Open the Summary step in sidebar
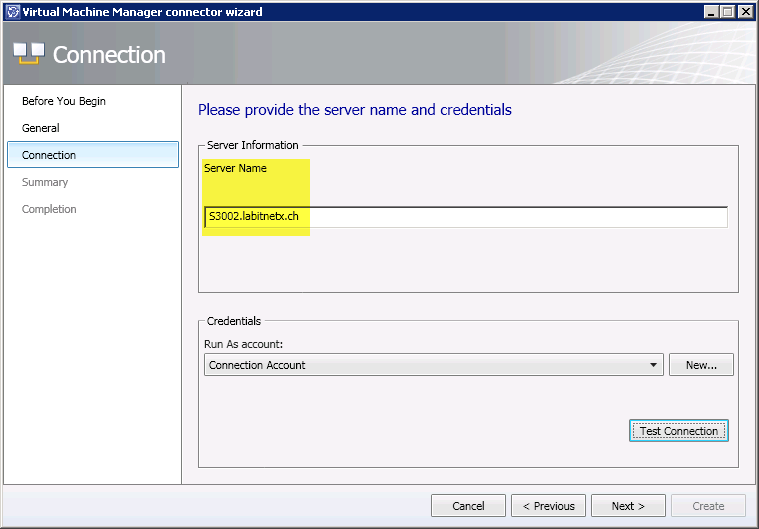The width and height of the screenshot is (759, 529). pyautogui.click(x=45, y=182)
